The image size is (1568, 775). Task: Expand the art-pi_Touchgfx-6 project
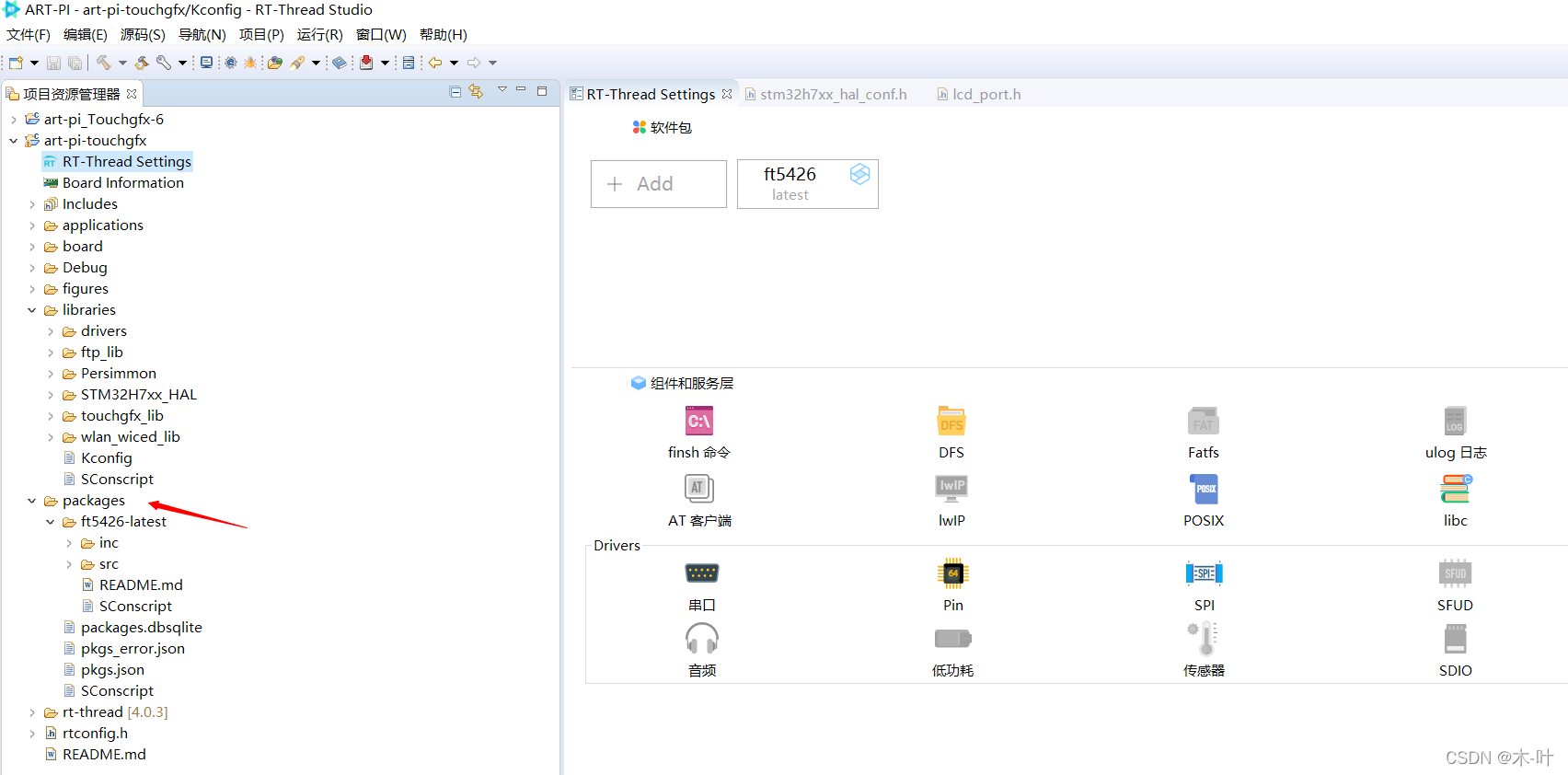tap(14, 120)
